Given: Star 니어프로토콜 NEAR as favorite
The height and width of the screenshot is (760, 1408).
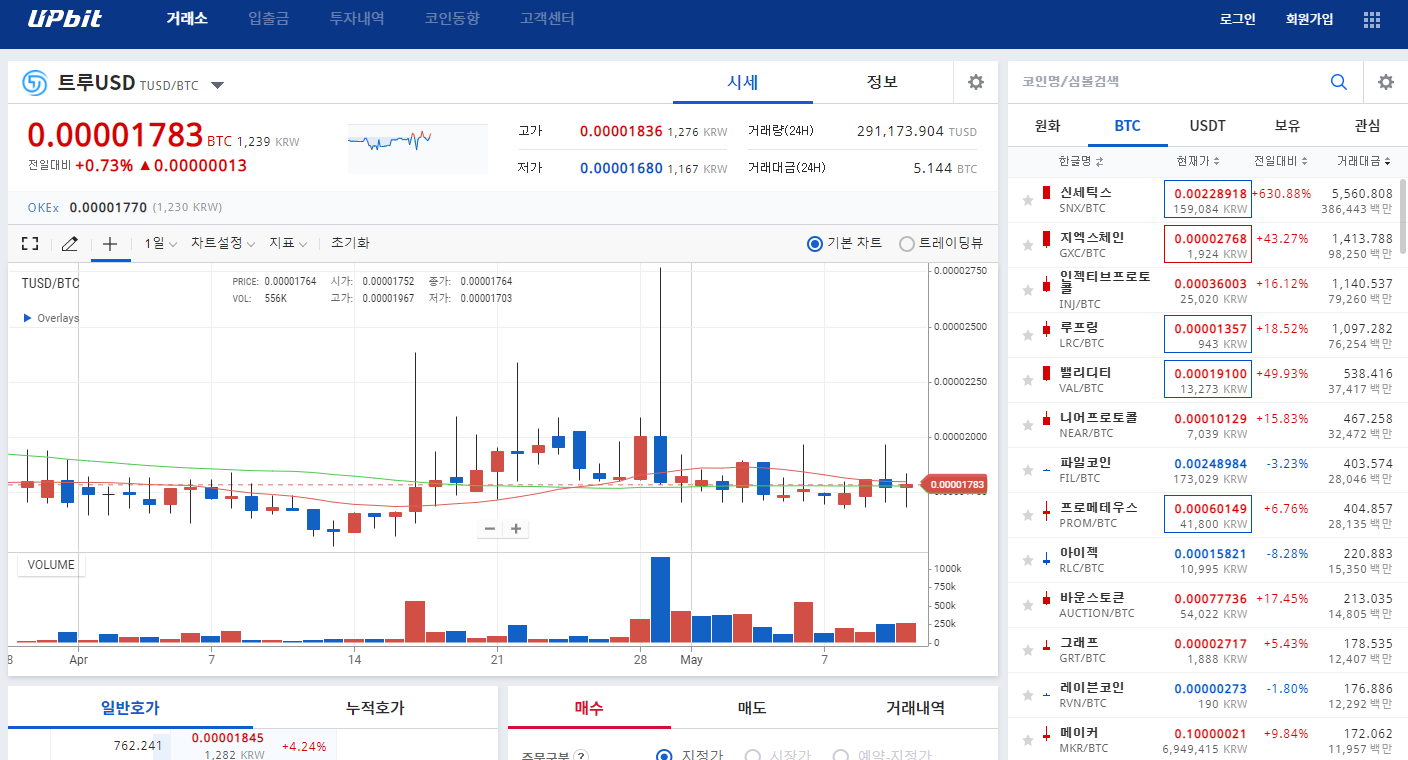Looking at the screenshot, I should click(x=1027, y=425).
